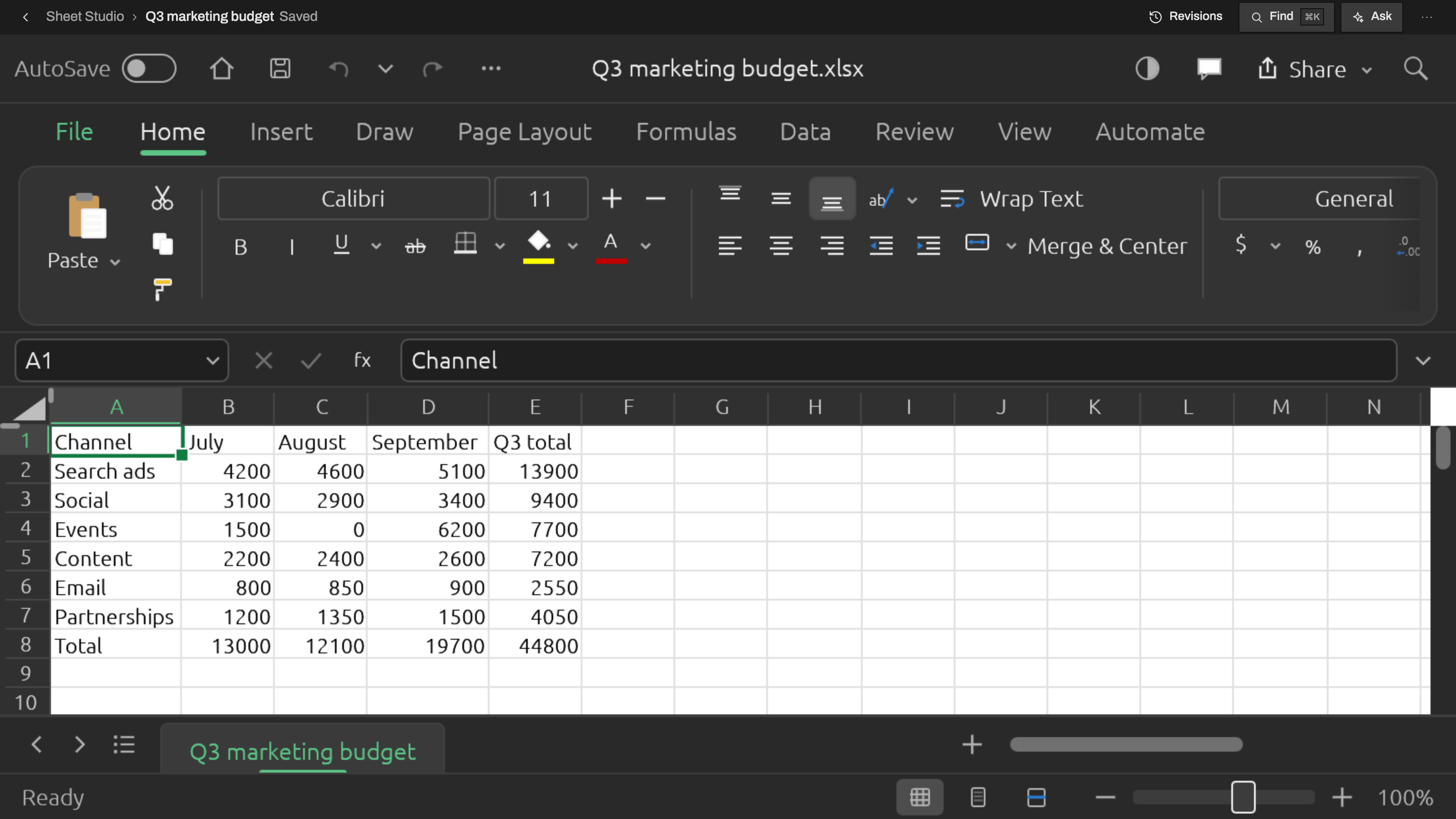Viewport: 1456px width, 819px height.
Task: Switch to Page Layout view in status bar
Action: click(x=978, y=798)
